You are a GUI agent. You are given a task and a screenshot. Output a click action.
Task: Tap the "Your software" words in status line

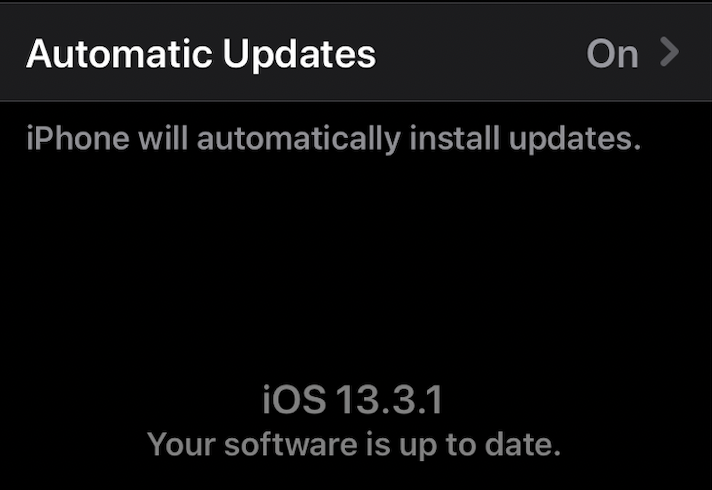tap(252, 445)
